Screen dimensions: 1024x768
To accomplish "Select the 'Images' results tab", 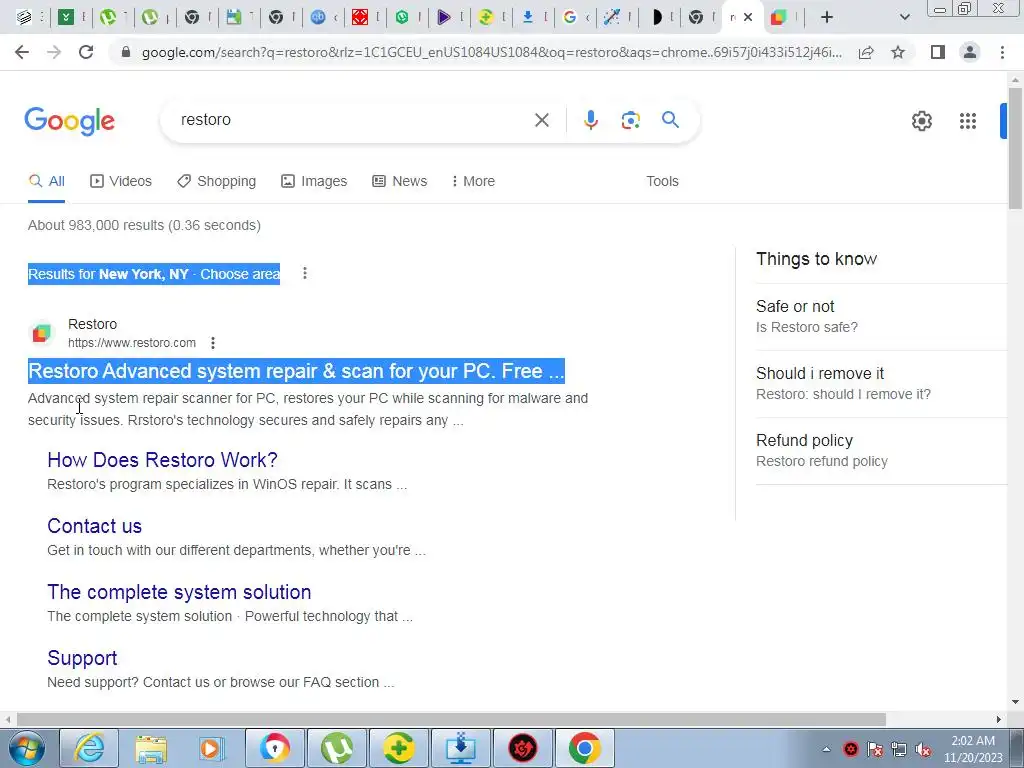I will (314, 181).
